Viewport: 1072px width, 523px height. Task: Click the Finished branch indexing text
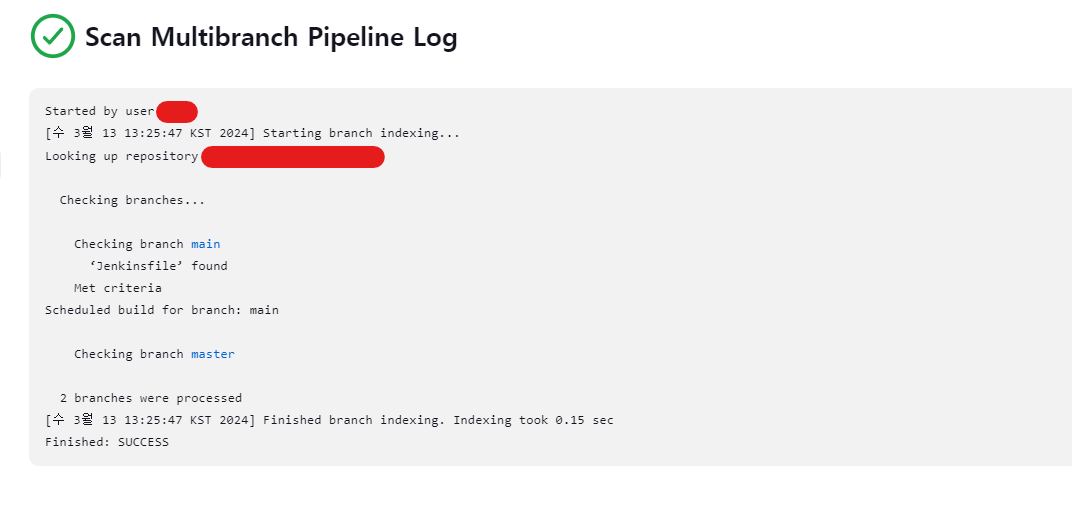[354, 420]
